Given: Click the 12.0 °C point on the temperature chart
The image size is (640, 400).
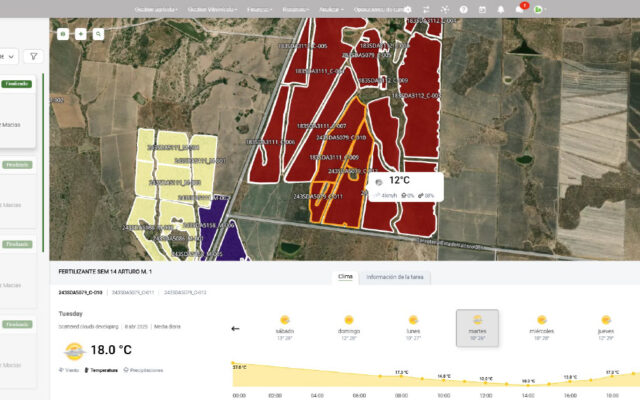Looking at the screenshot, I should (485, 382).
